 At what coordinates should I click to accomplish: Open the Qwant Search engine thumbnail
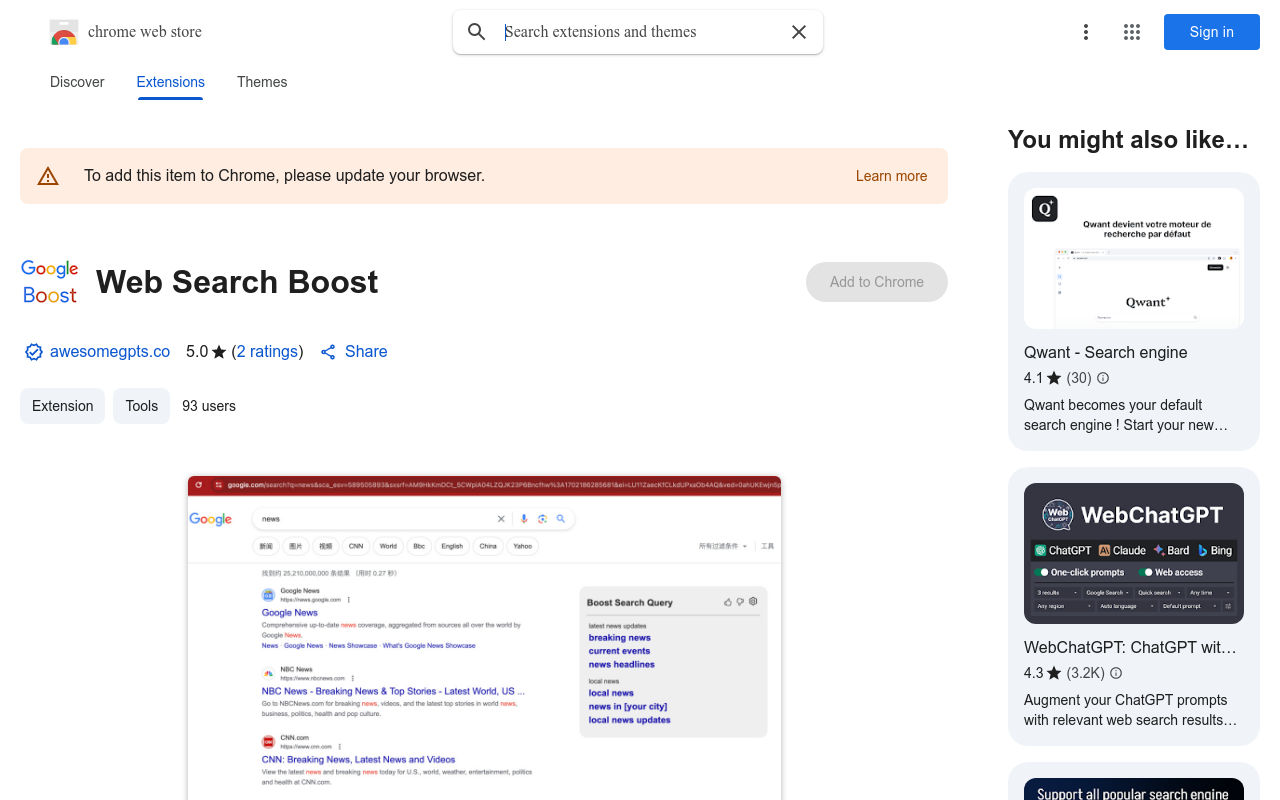(x=1133, y=258)
